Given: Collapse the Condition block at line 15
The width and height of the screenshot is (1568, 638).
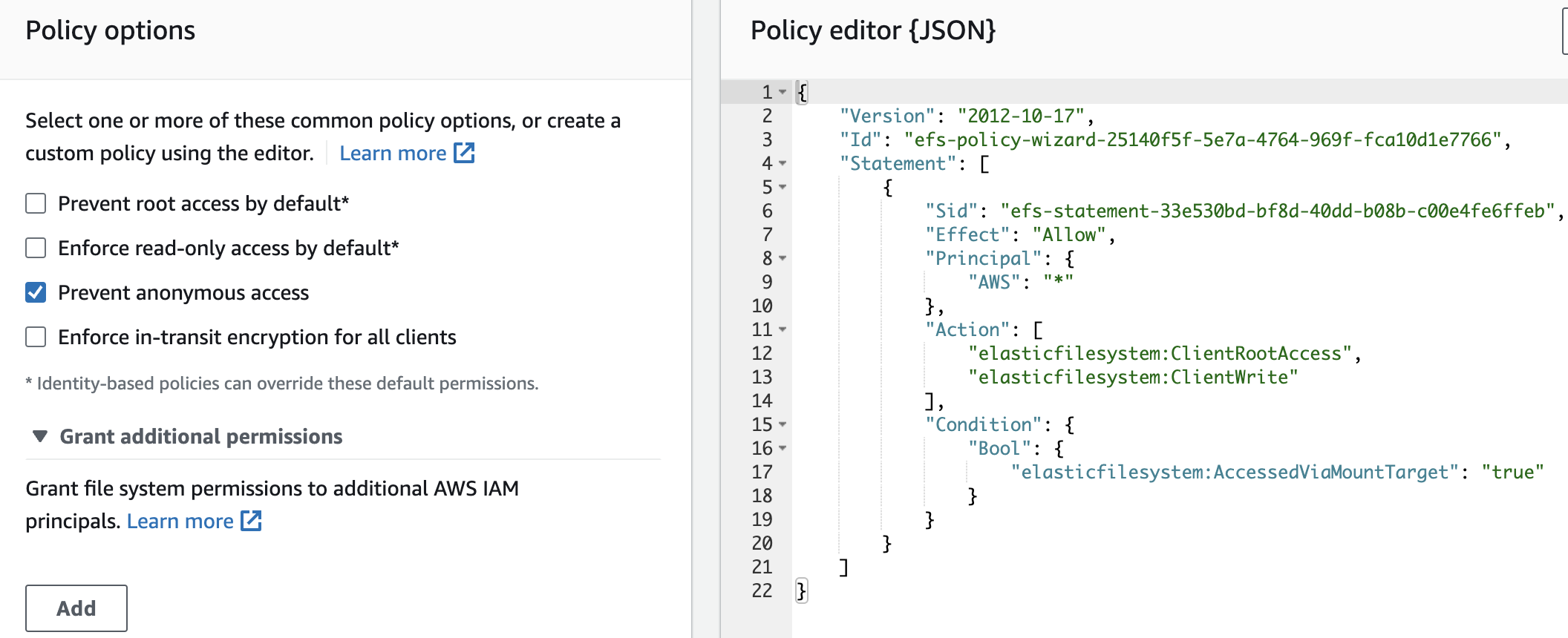Looking at the screenshot, I should (783, 424).
